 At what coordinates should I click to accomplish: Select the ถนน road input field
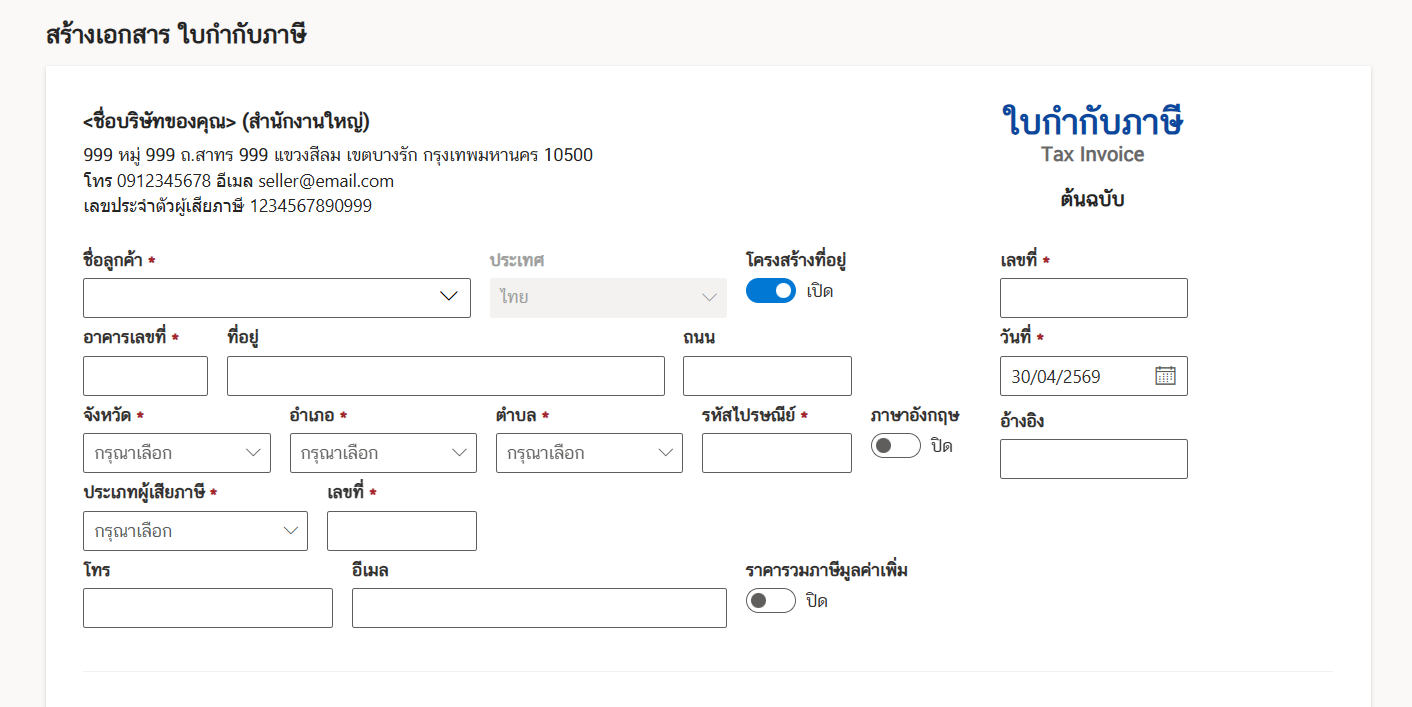point(767,376)
